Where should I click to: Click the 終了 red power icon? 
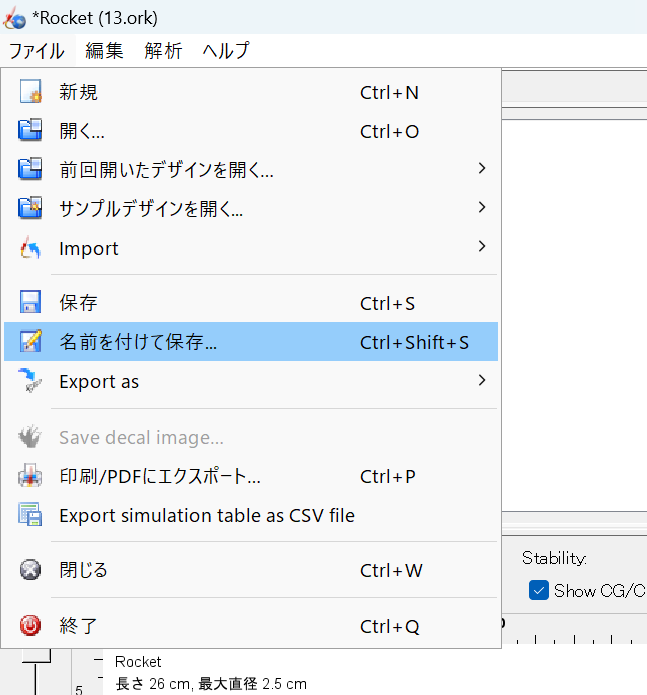point(31,626)
